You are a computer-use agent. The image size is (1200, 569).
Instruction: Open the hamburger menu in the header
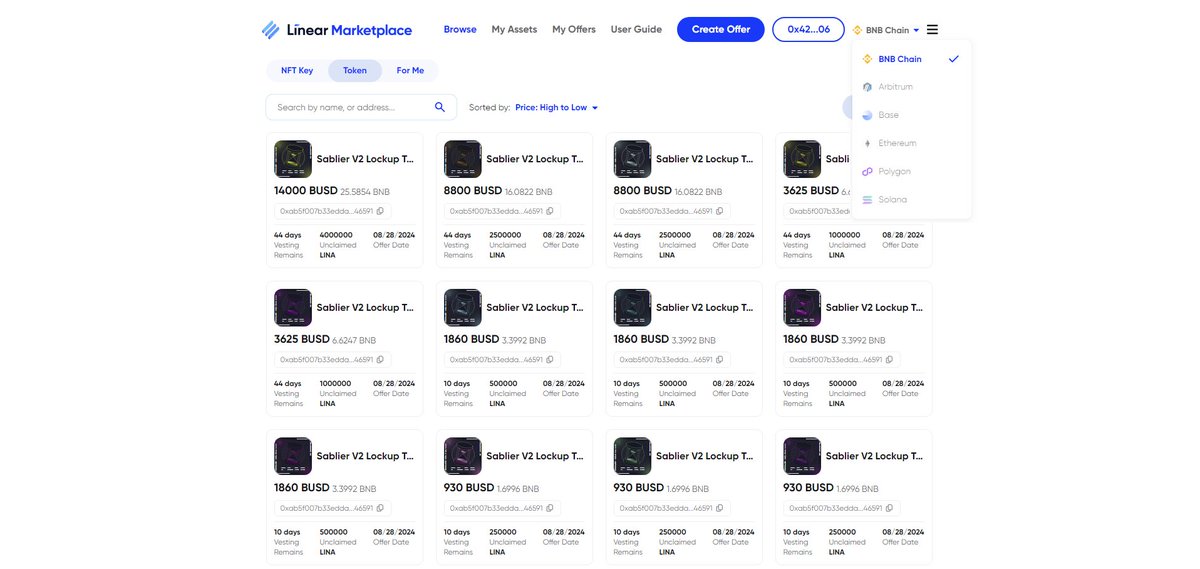932,30
